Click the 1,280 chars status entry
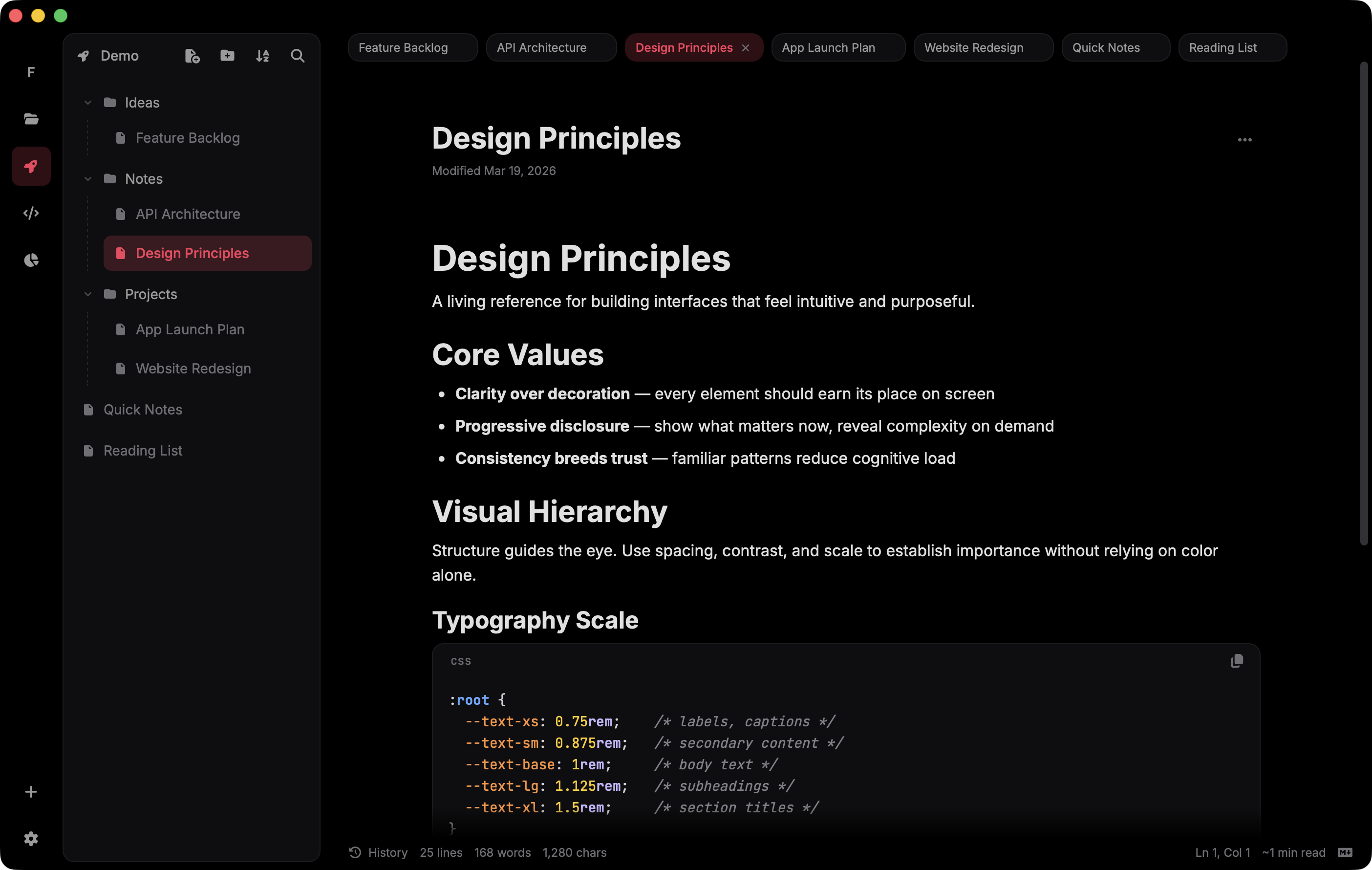The width and height of the screenshot is (1372, 870). [574, 852]
